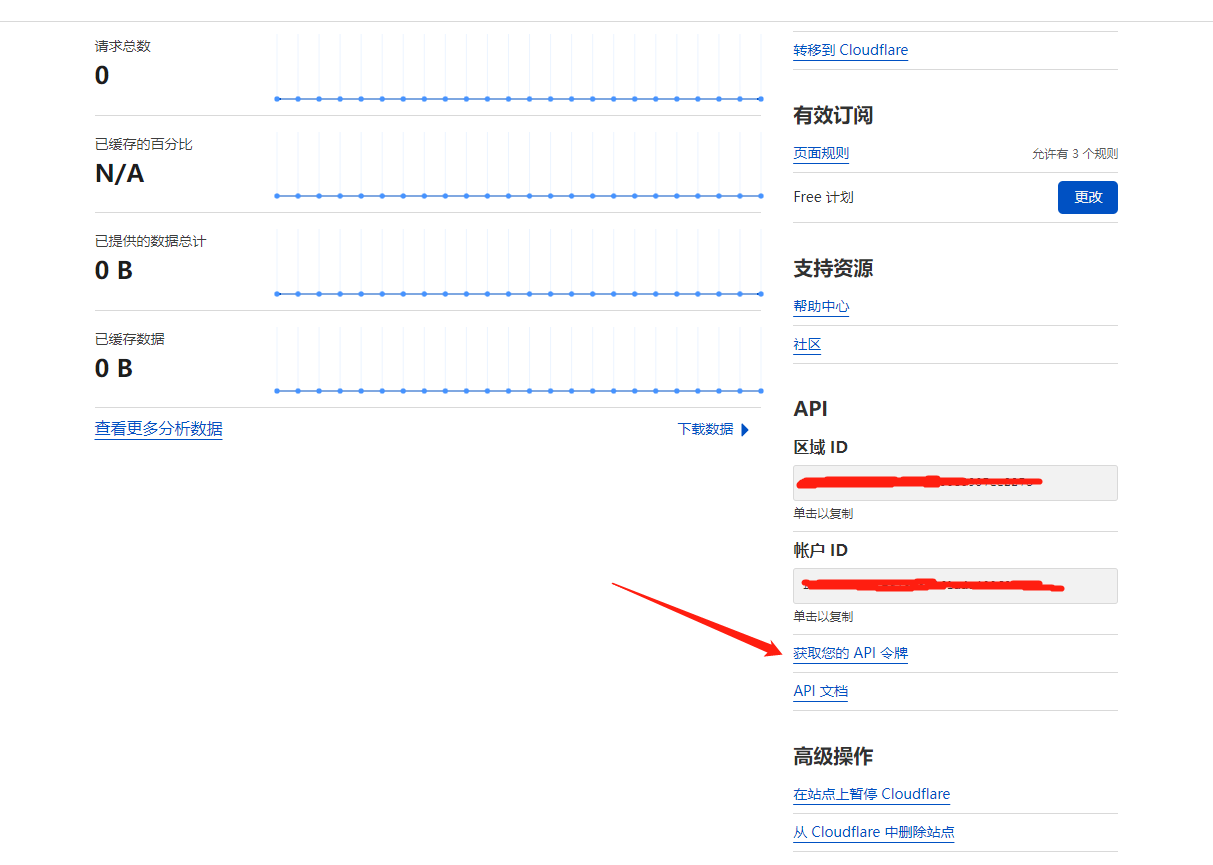
Task: Copy the 帐户 ID value field
Action: tap(954, 586)
